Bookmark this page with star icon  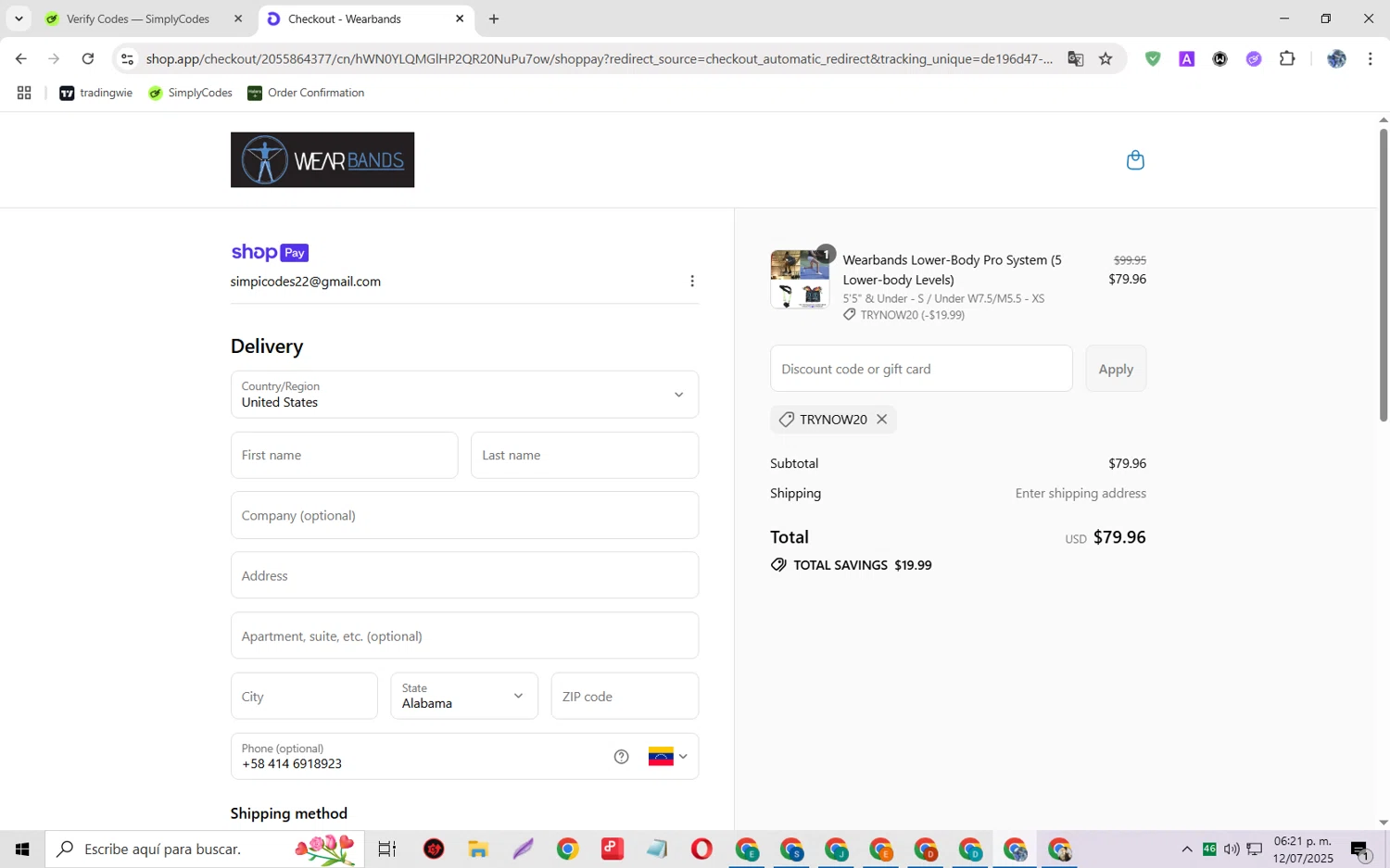1106,58
